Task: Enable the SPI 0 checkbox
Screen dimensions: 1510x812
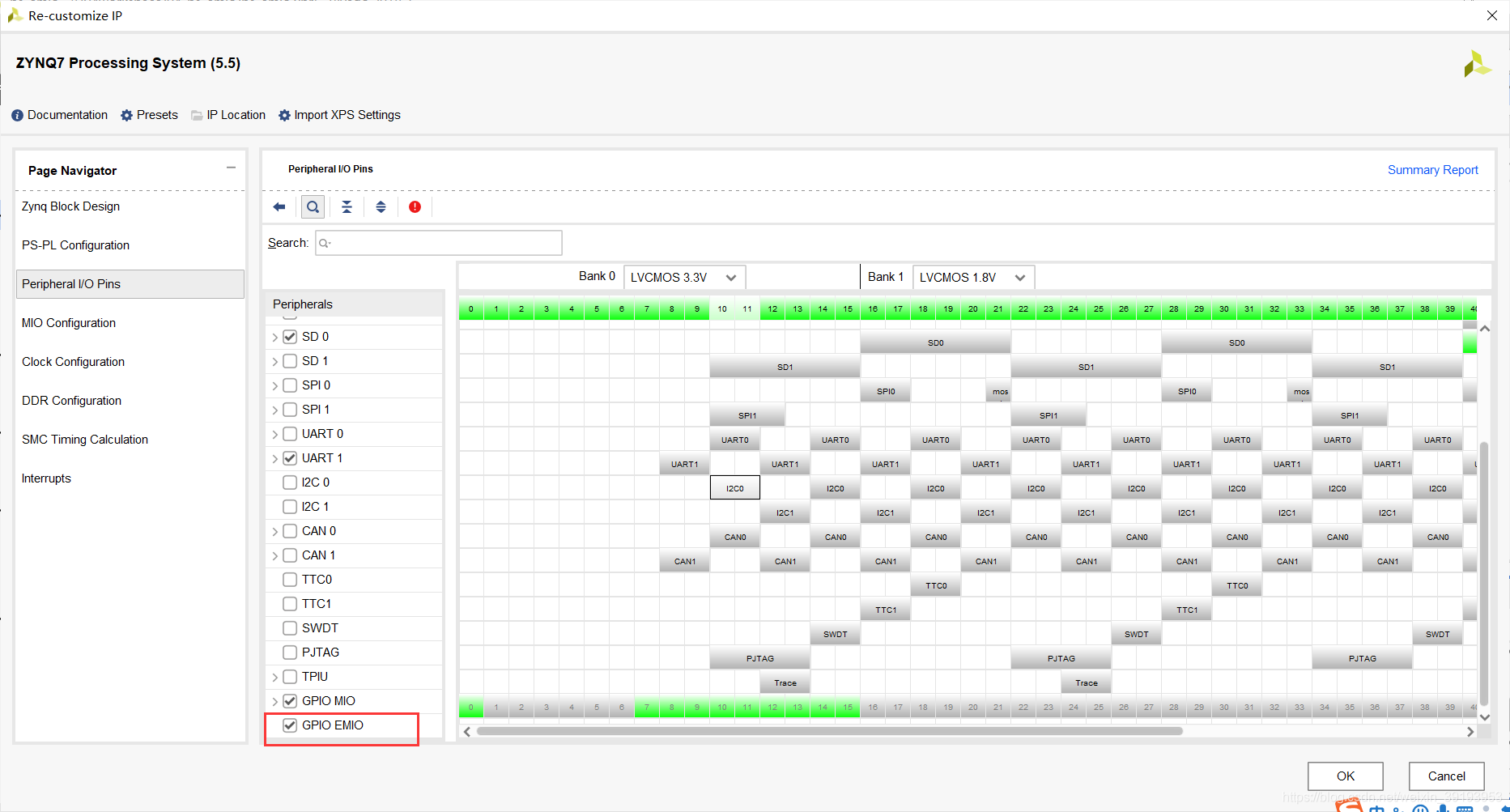Action: pyautogui.click(x=290, y=385)
